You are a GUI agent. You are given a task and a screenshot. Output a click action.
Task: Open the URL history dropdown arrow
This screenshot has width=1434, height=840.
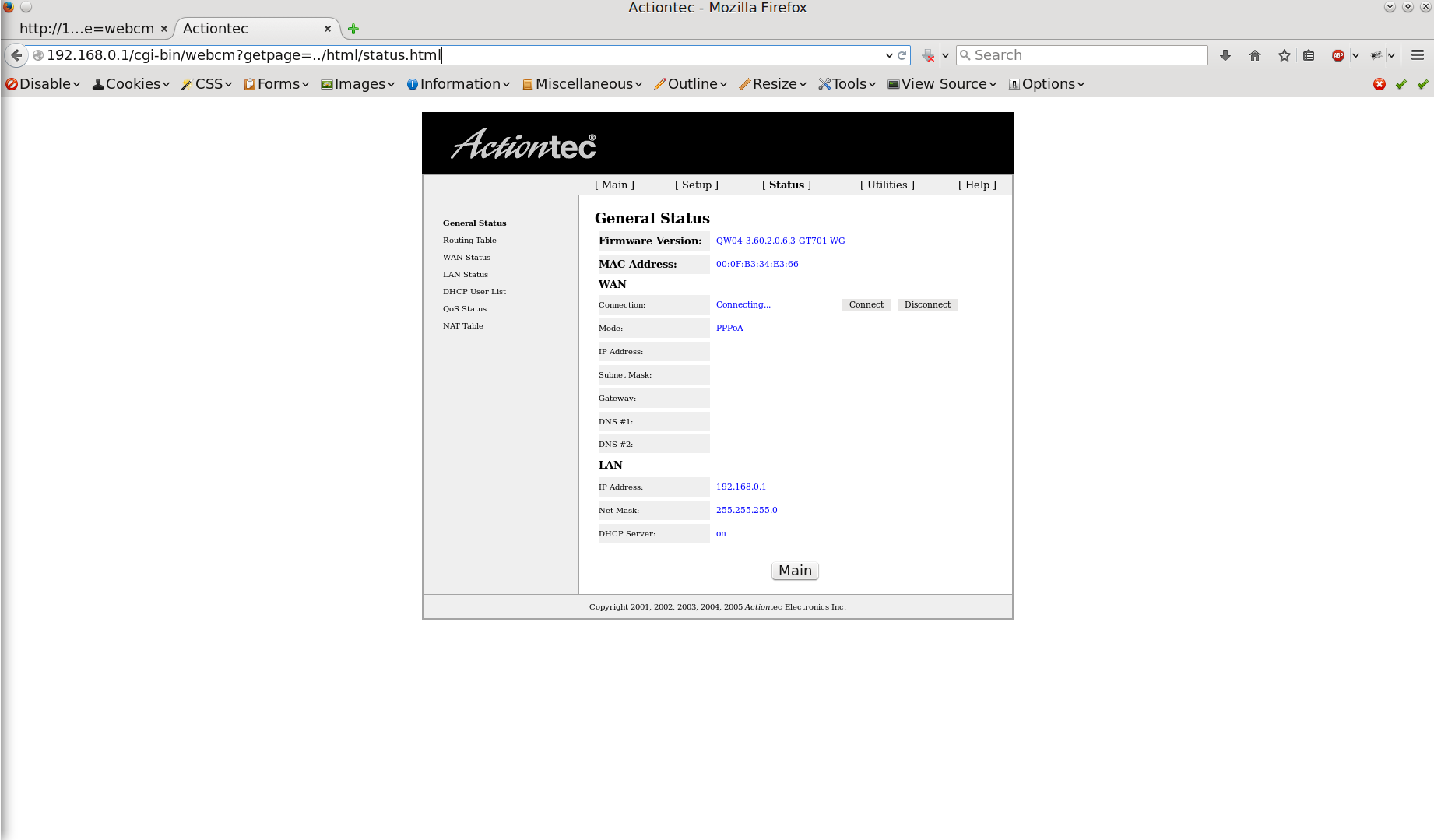(889, 55)
